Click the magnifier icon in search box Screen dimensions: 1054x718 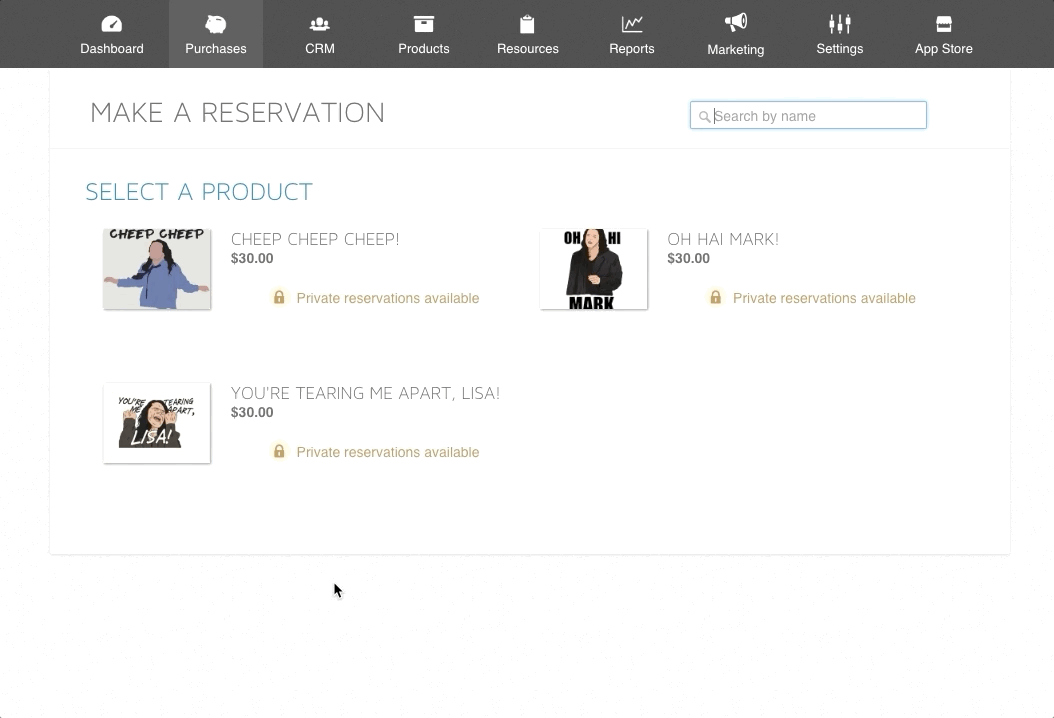(704, 116)
